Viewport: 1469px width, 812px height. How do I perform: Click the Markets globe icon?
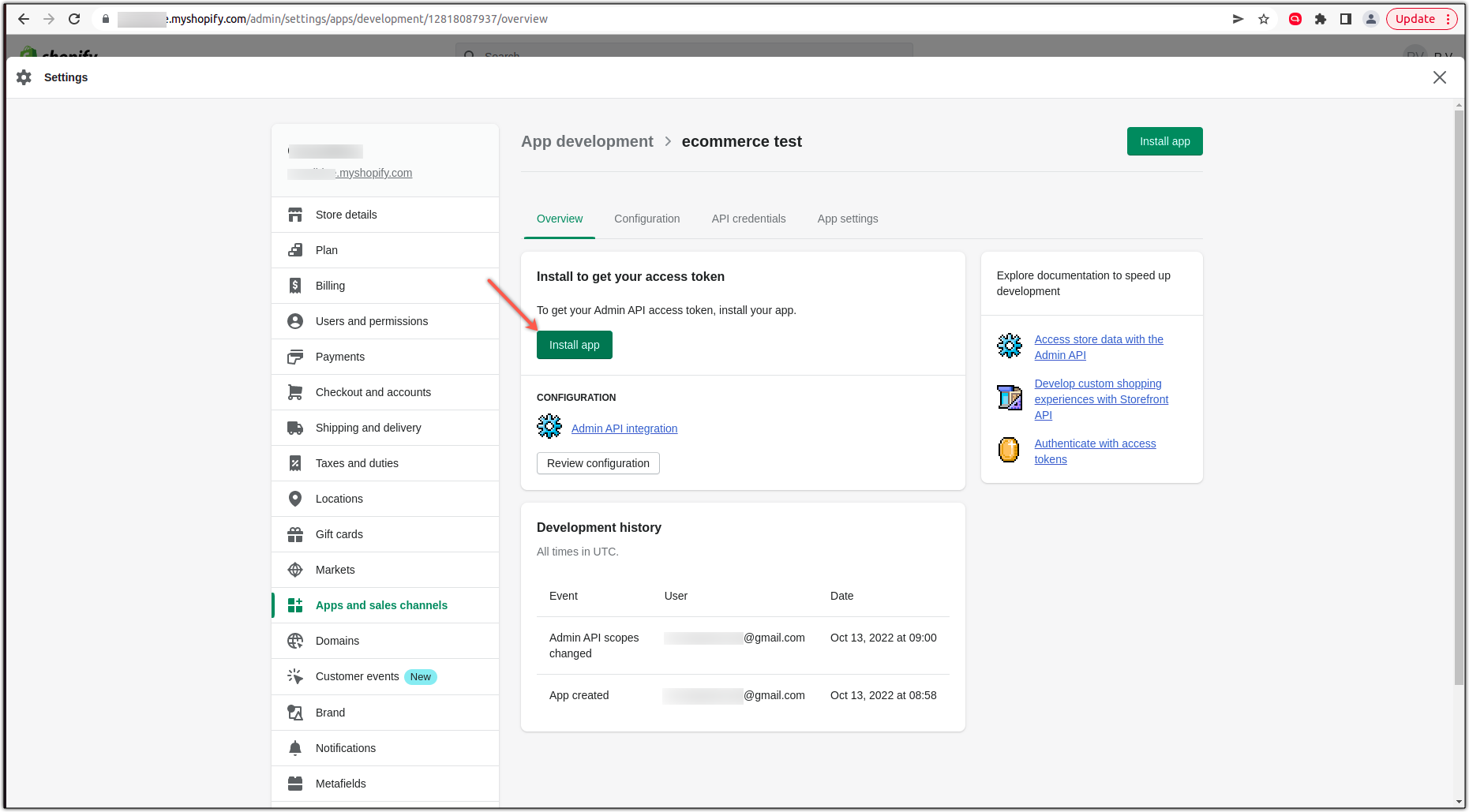[x=295, y=570]
